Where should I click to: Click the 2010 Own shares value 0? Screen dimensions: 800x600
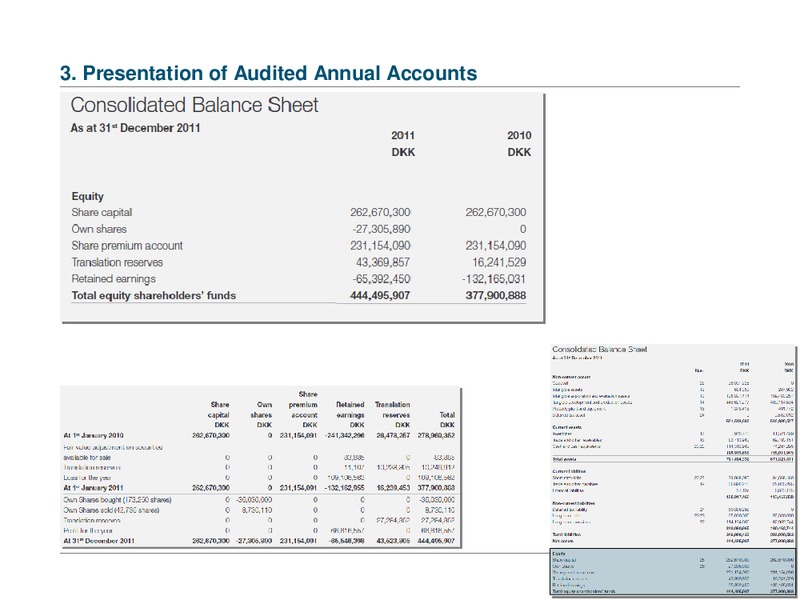(522, 229)
